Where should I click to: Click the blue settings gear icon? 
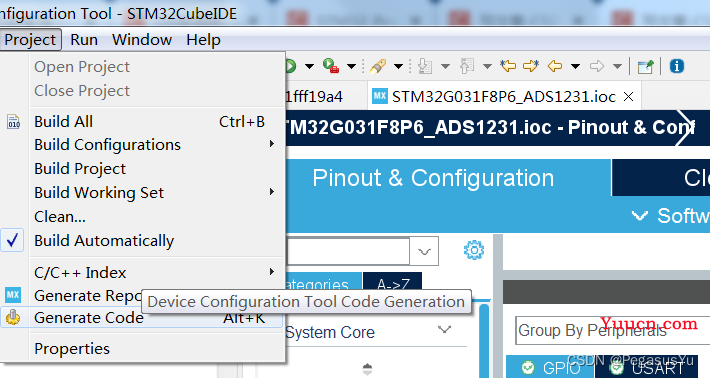point(474,250)
